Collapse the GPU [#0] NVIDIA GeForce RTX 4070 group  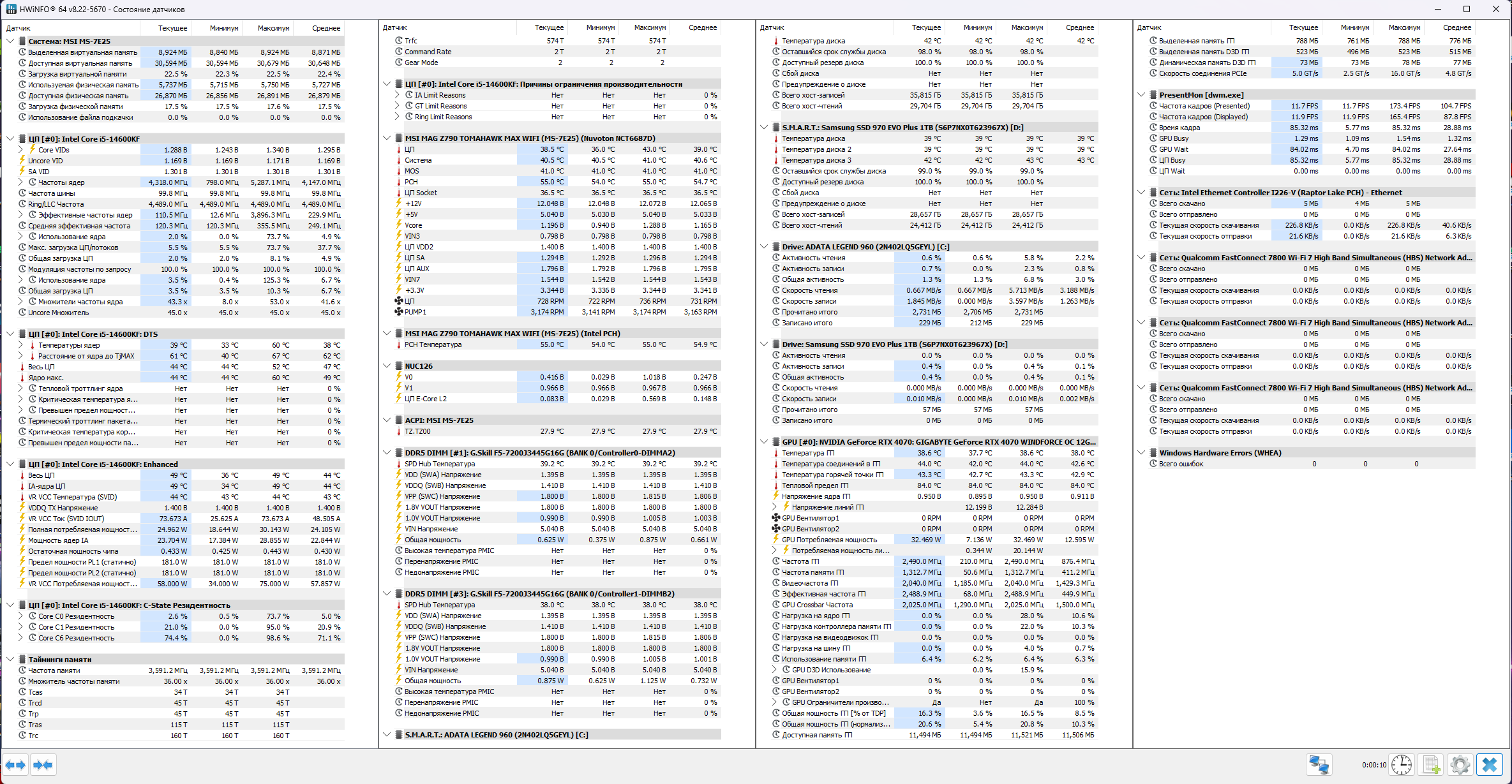pos(764,441)
